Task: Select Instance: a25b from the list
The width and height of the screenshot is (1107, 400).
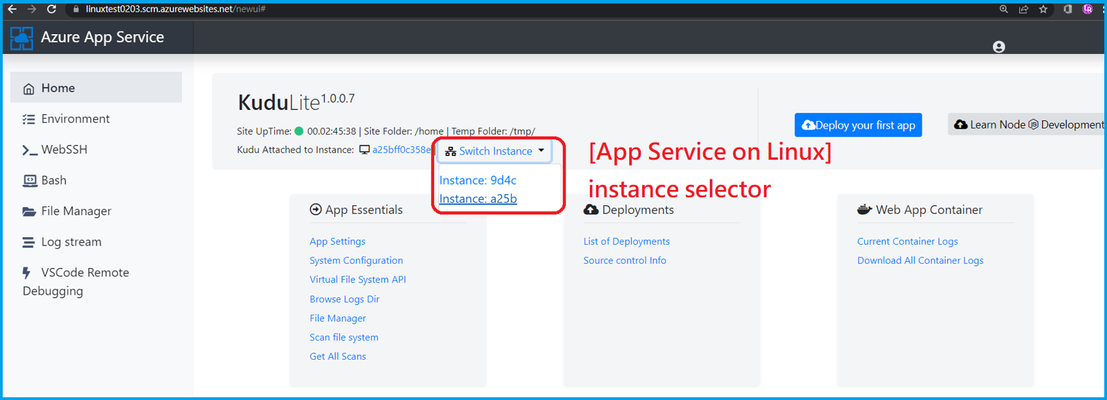Action: (478, 199)
